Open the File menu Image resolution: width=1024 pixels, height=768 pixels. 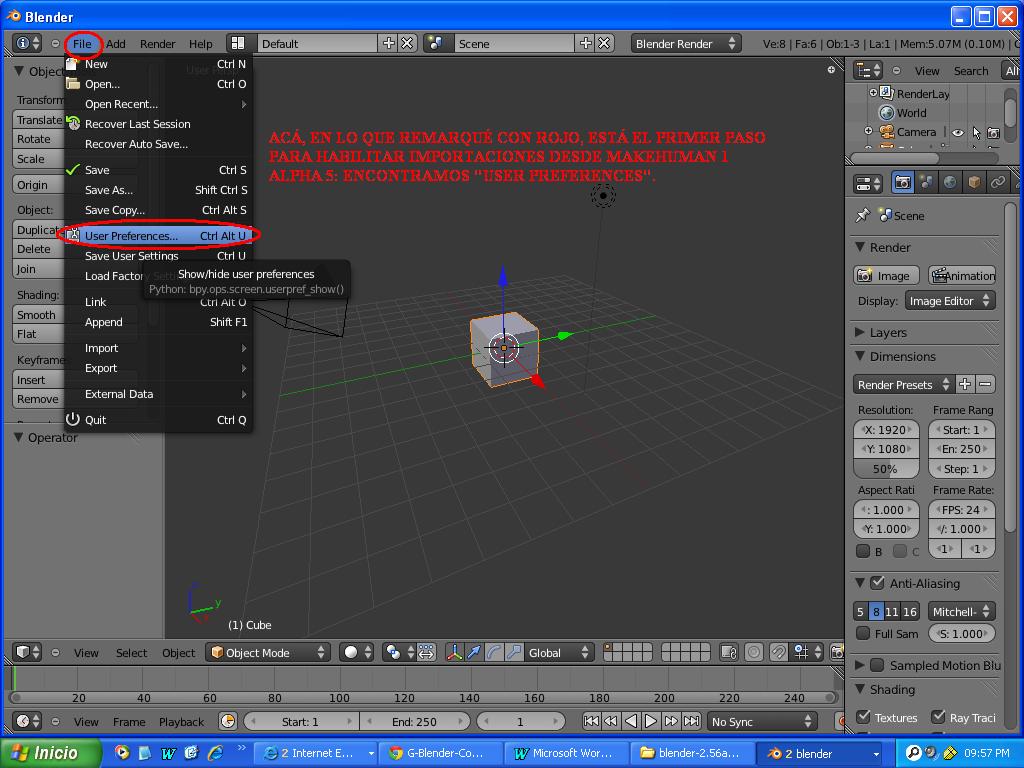[82, 44]
